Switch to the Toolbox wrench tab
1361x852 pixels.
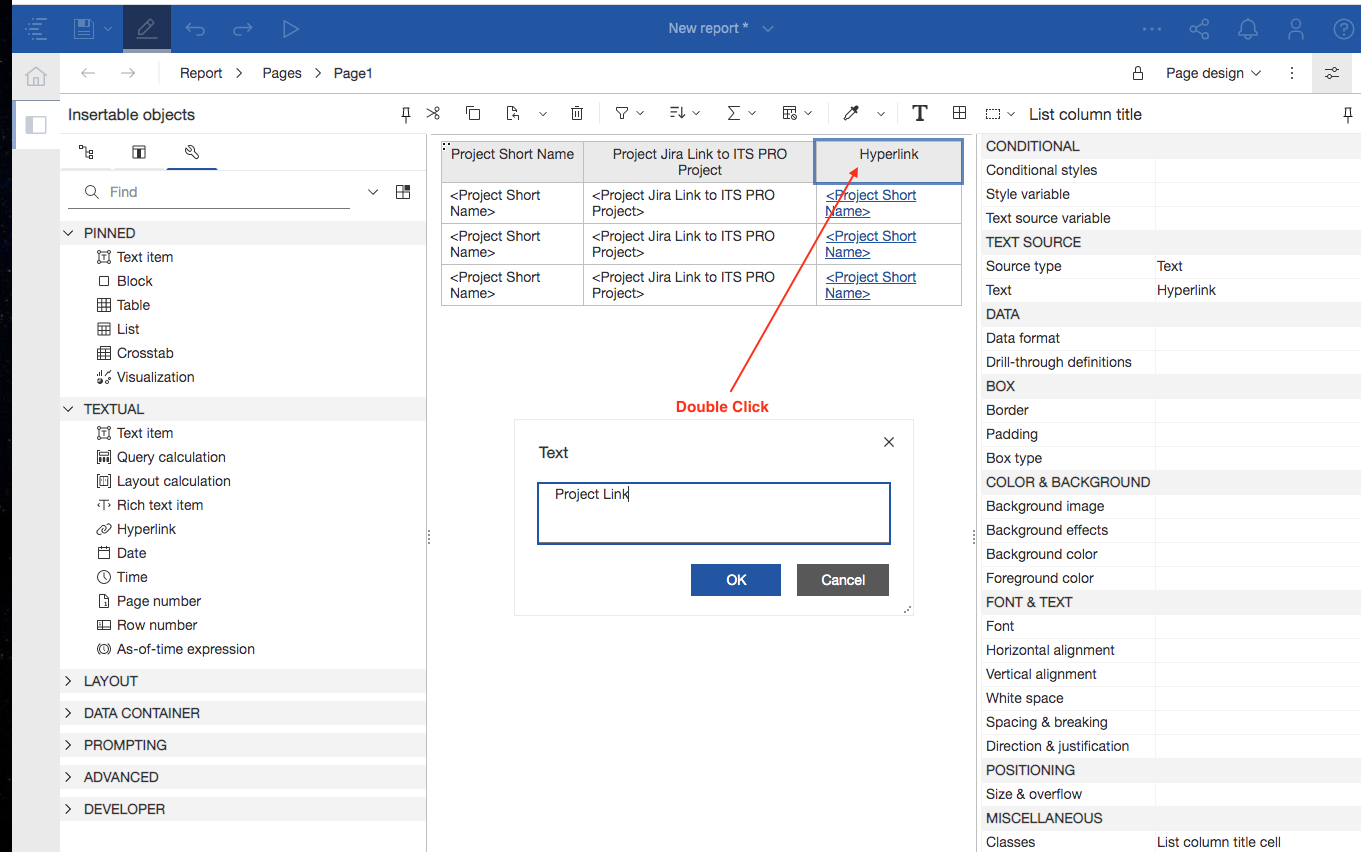point(192,153)
